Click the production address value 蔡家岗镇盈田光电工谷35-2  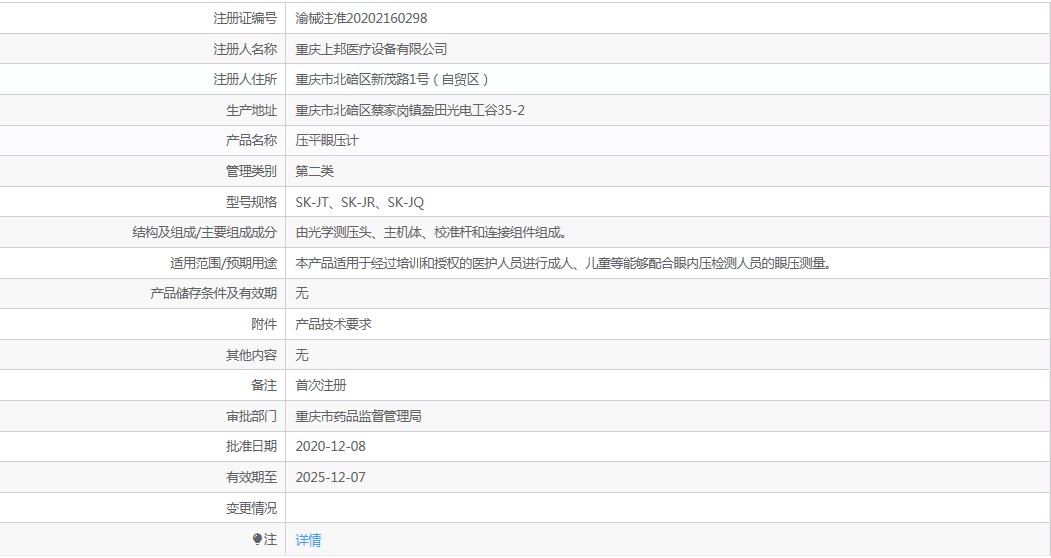(x=410, y=110)
